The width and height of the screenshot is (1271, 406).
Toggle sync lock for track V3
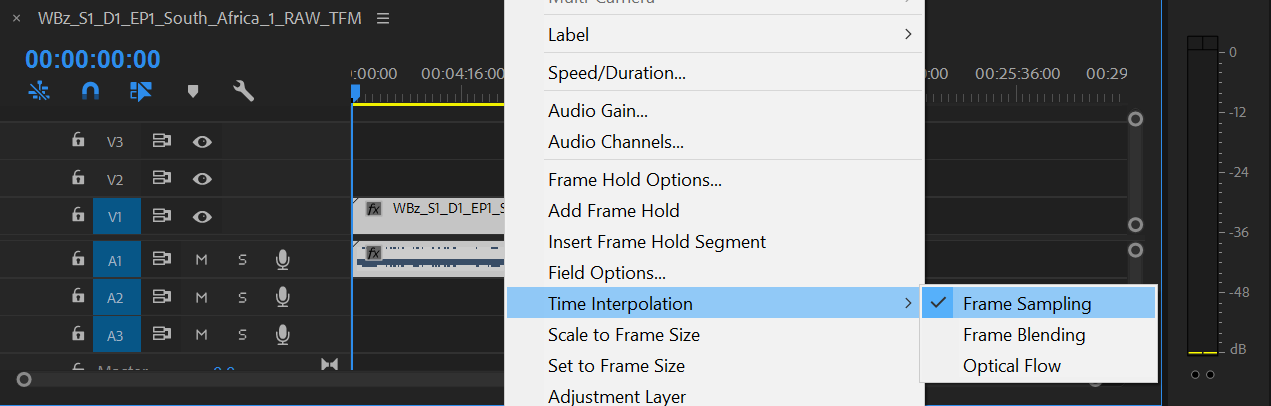pos(161,142)
